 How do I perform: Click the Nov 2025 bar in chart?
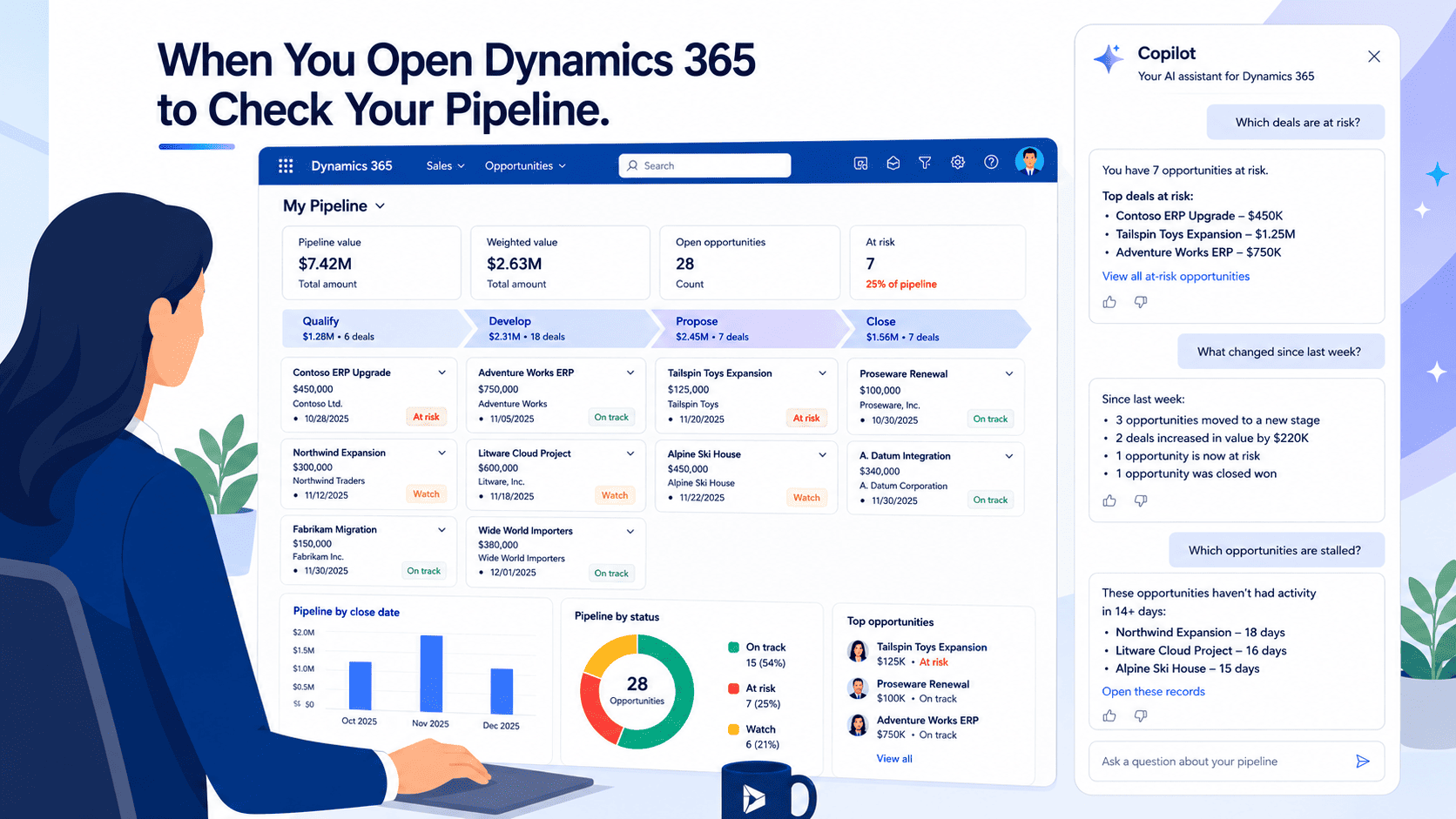tap(431, 674)
